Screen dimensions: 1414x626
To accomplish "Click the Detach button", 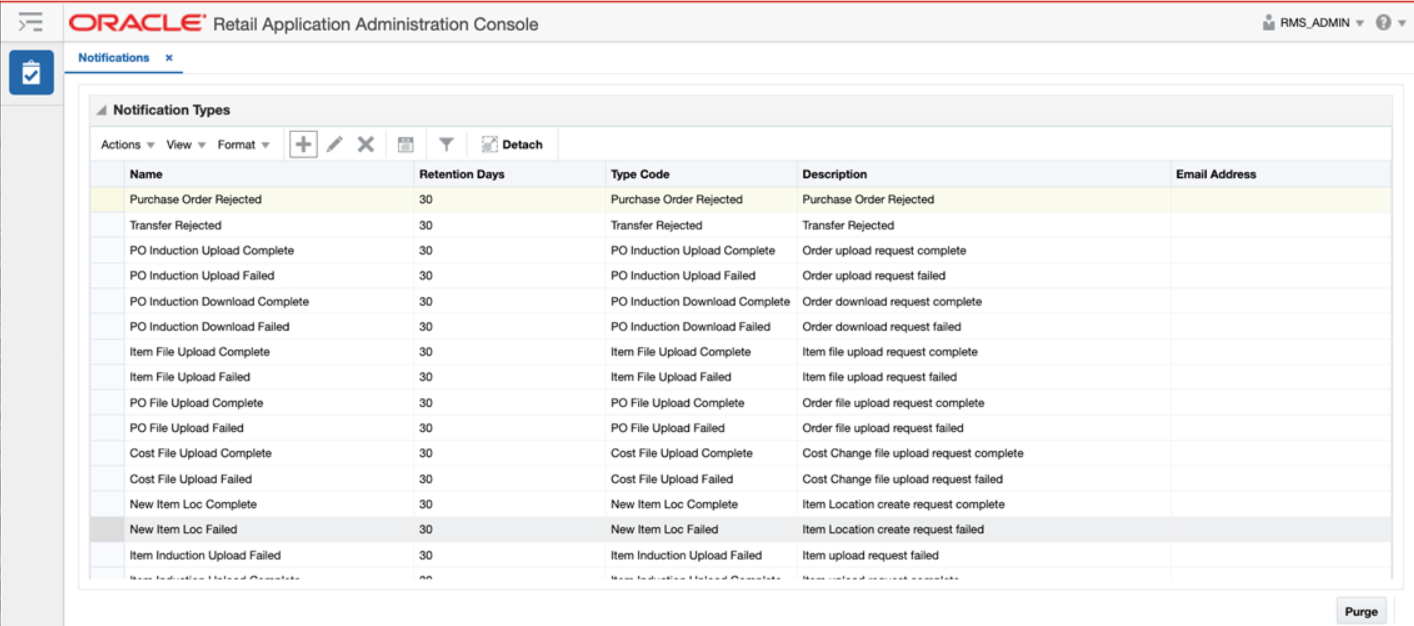I will 512,145.
